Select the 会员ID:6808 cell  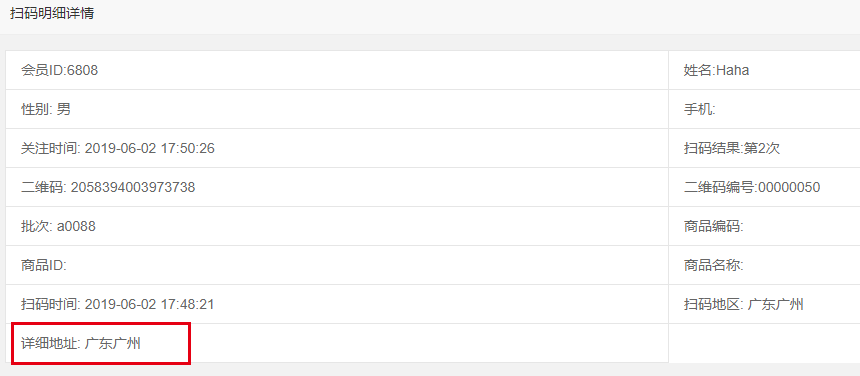coord(337,70)
